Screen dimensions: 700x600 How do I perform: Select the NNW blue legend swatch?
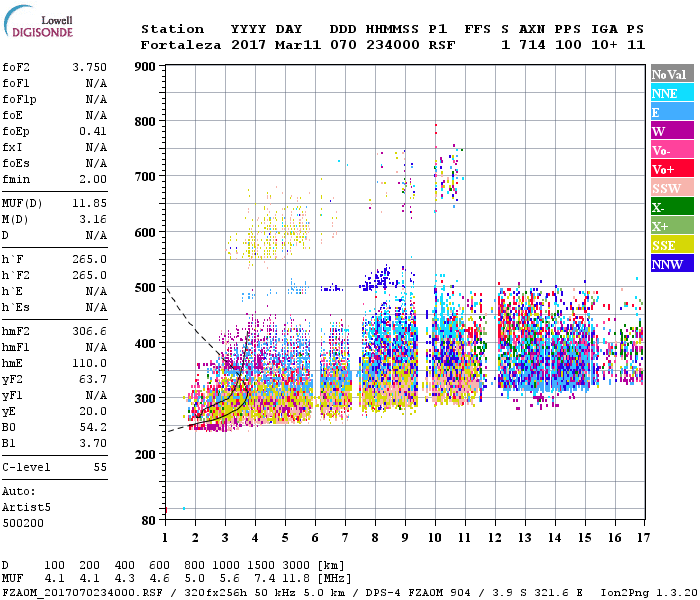(x=672, y=264)
